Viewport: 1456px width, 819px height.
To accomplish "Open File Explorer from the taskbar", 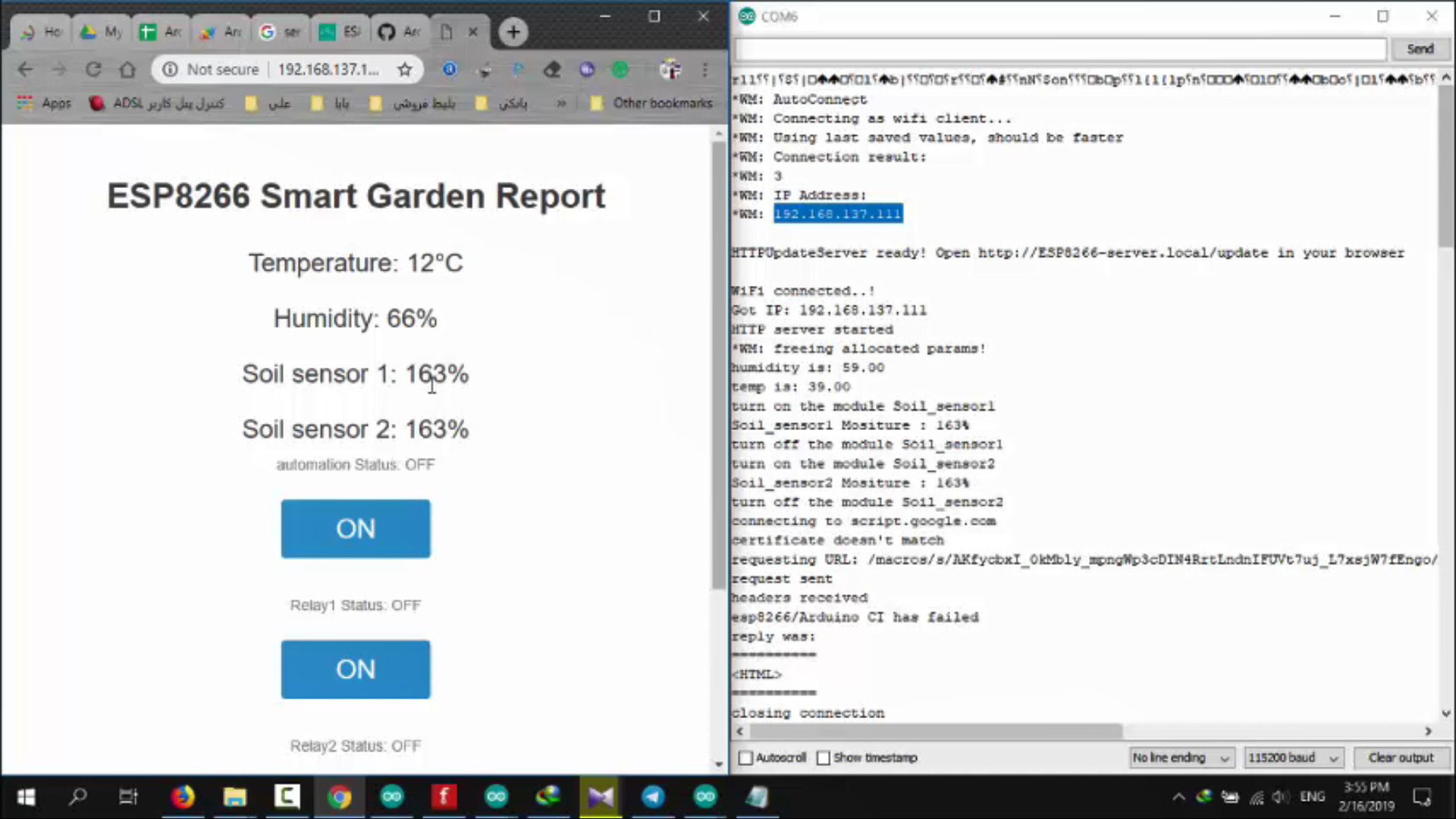I will 234,797.
